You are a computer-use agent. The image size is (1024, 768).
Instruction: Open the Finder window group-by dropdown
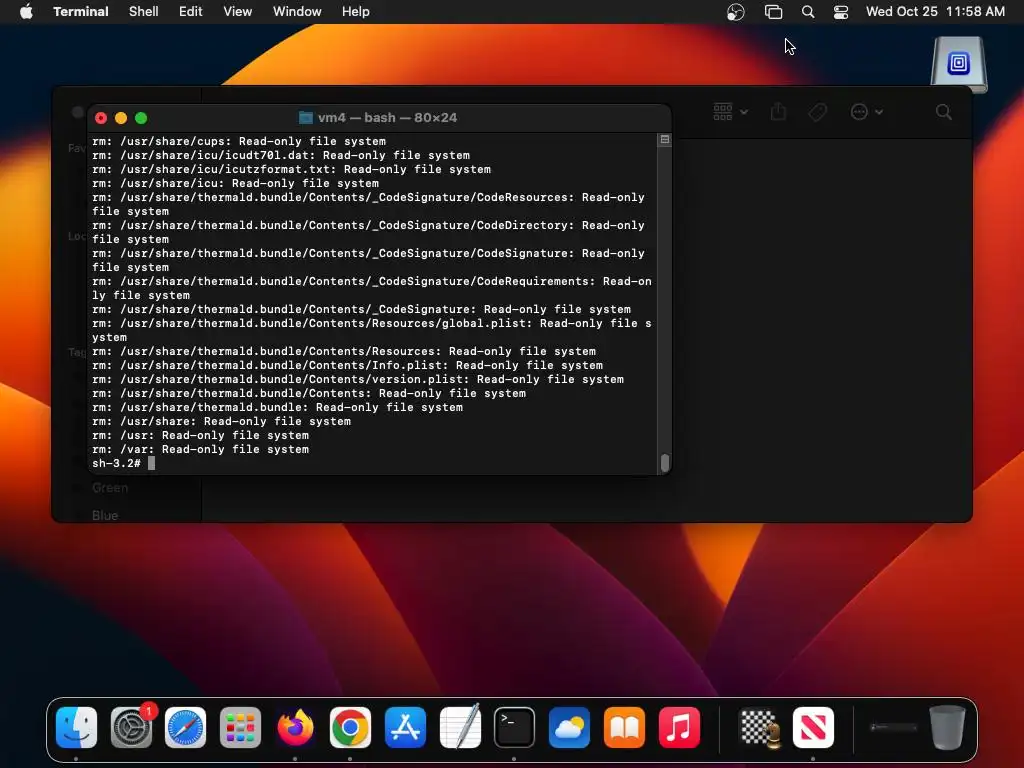click(x=730, y=112)
